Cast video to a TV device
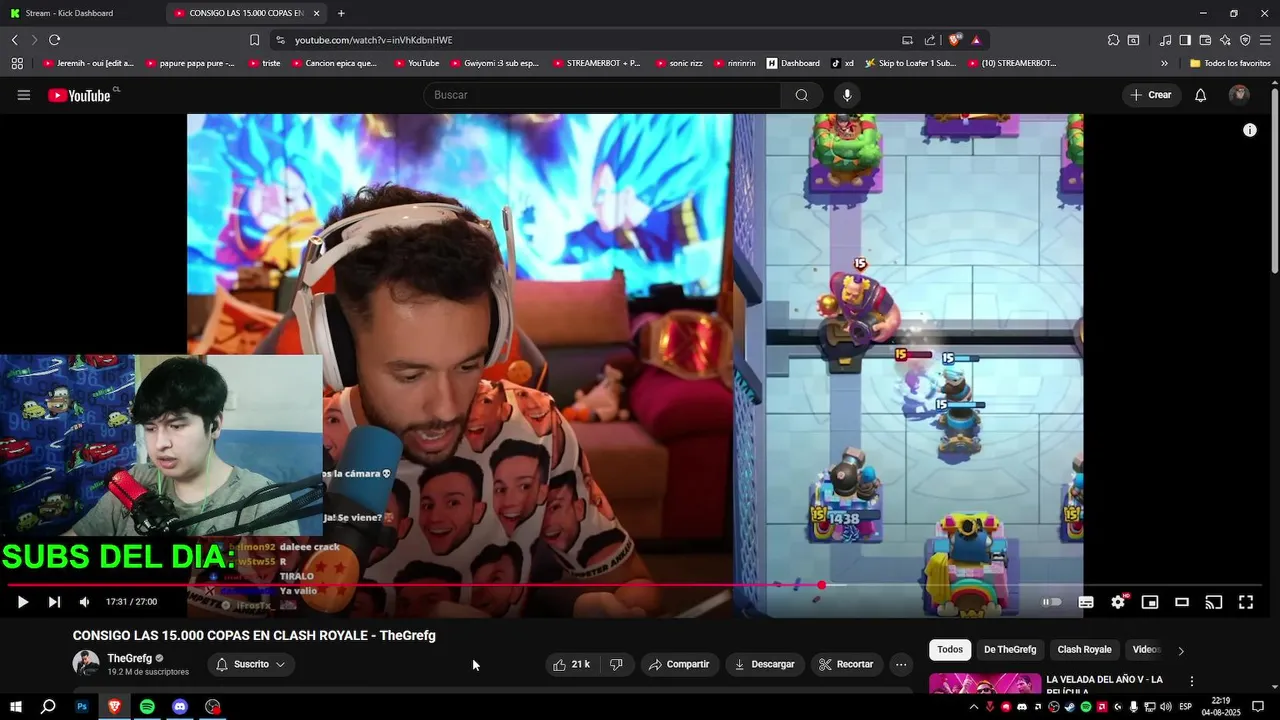Screen dimensions: 1280x720 (1214, 602)
